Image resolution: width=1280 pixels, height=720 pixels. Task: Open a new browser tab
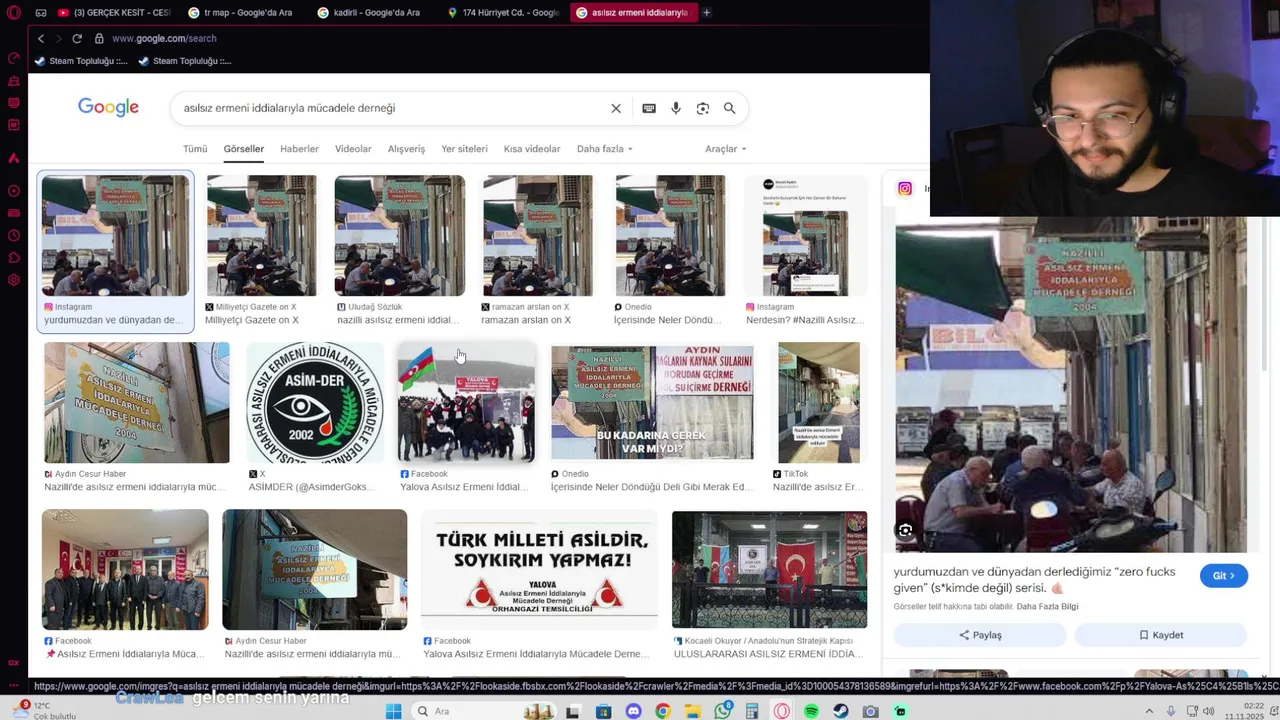[706, 12]
